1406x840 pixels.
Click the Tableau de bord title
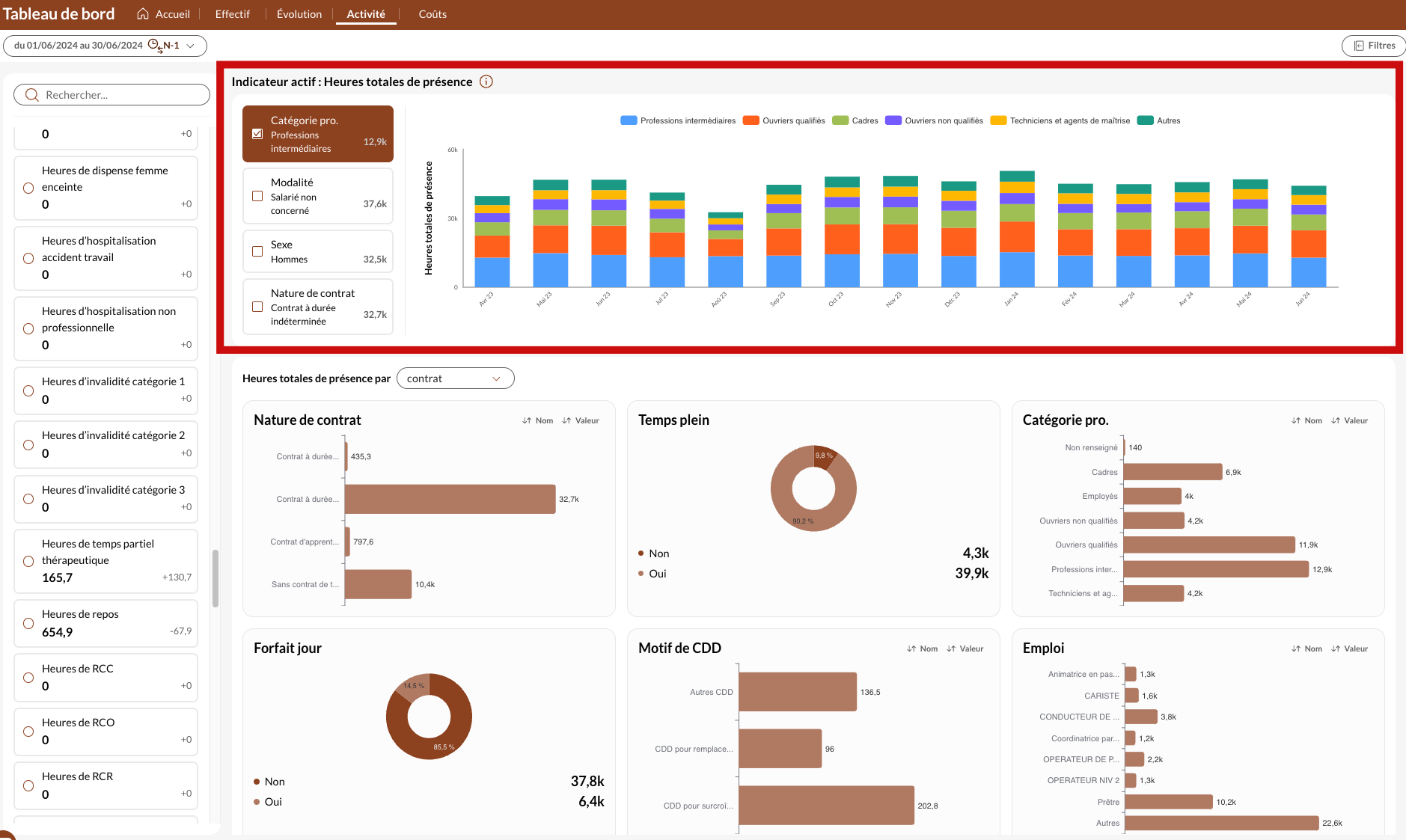click(59, 14)
